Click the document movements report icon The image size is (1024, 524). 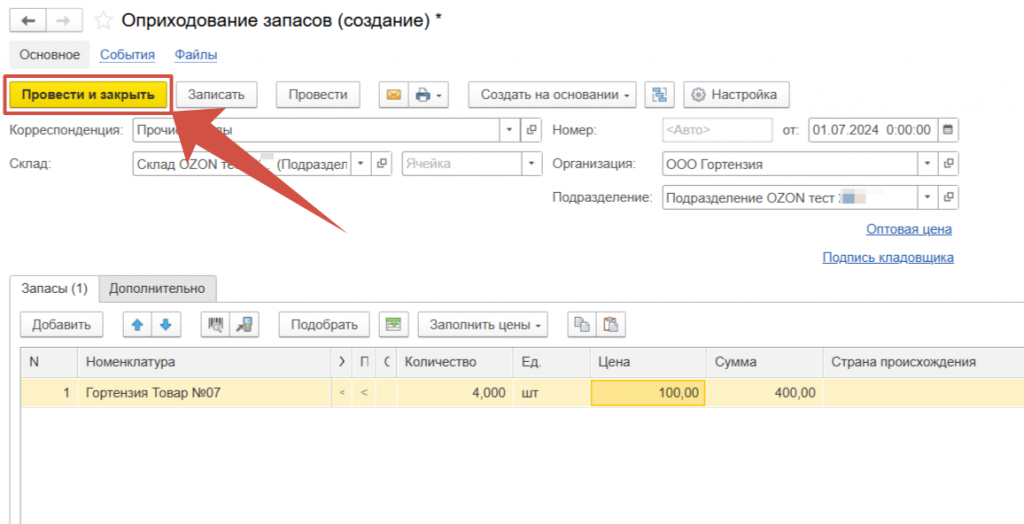659,95
